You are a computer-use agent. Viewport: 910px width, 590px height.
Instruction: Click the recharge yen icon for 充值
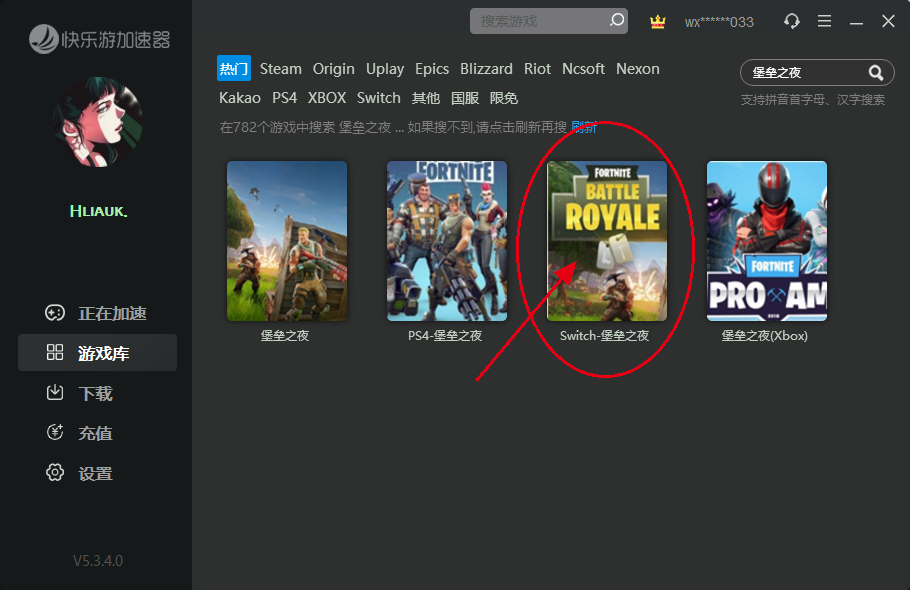click(55, 432)
